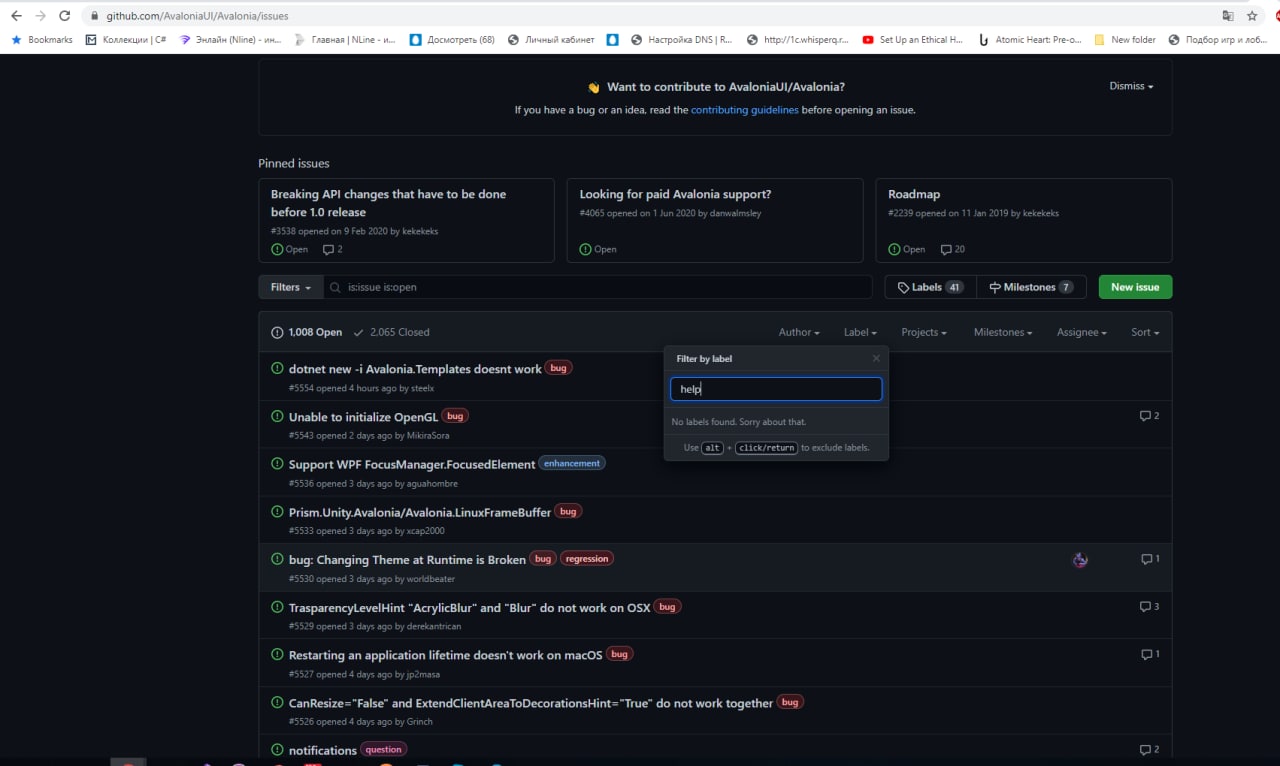Open pinned issue Breaking API changes

pyautogui.click(x=388, y=203)
